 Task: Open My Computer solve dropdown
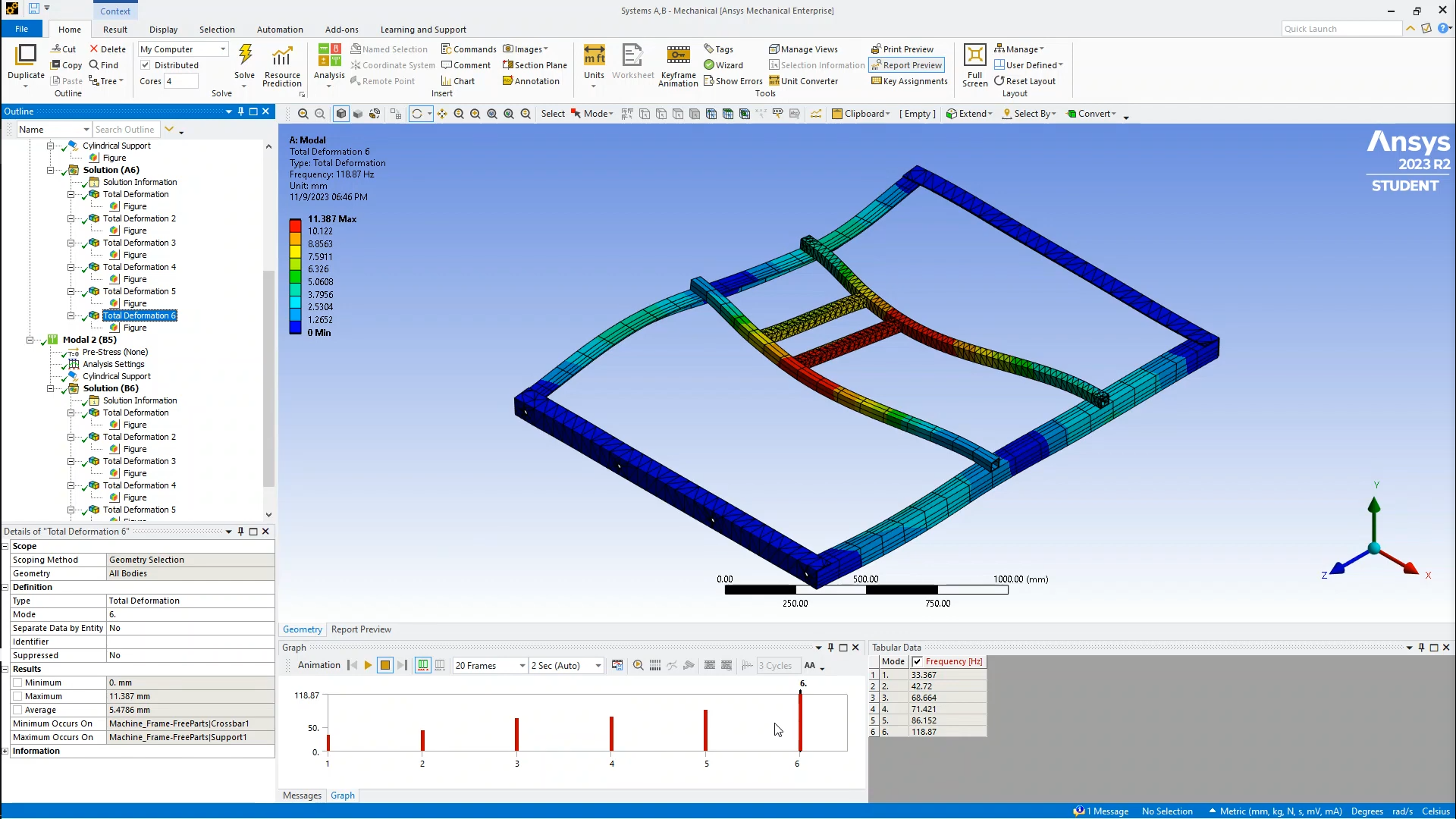click(184, 49)
